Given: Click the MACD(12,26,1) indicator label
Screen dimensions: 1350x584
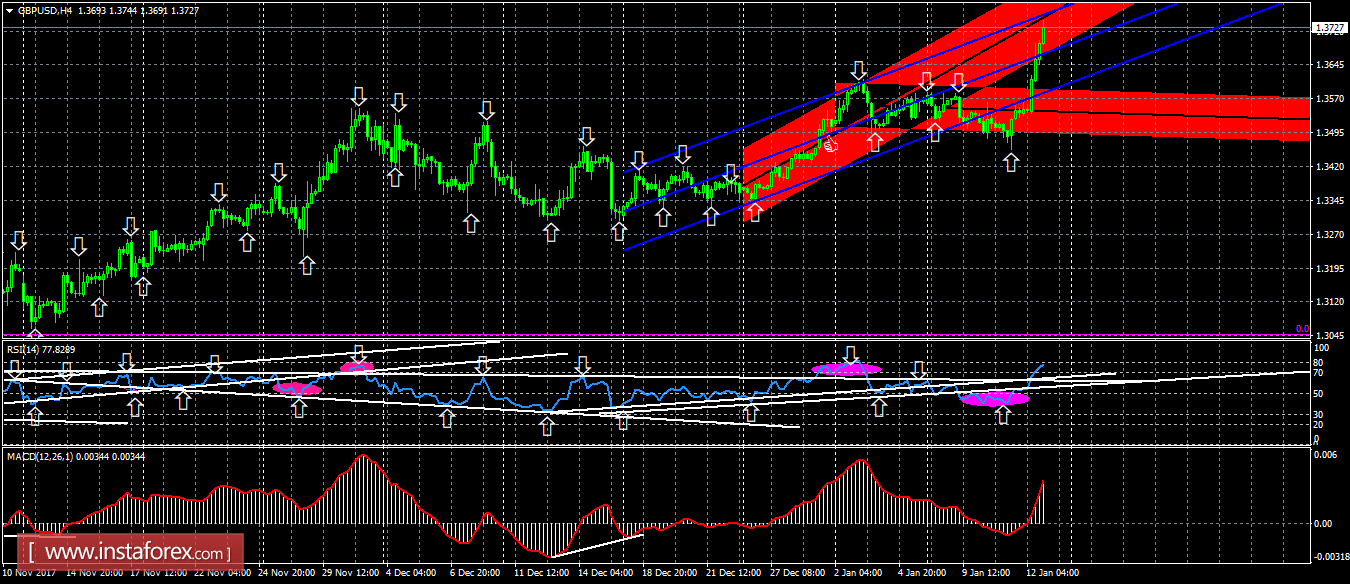Looking at the screenshot, I should coord(60,457).
